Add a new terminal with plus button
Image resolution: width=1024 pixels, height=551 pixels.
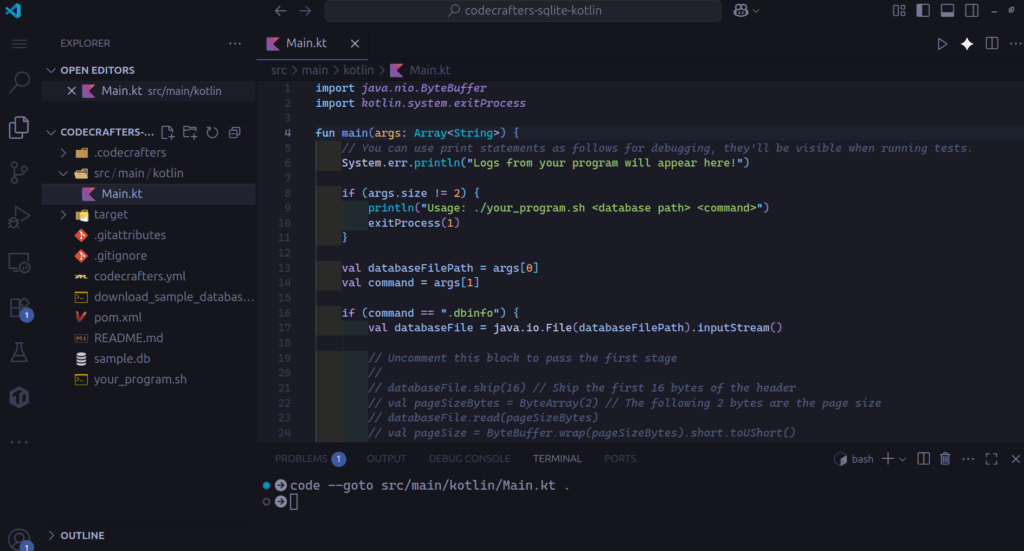pos(888,459)
